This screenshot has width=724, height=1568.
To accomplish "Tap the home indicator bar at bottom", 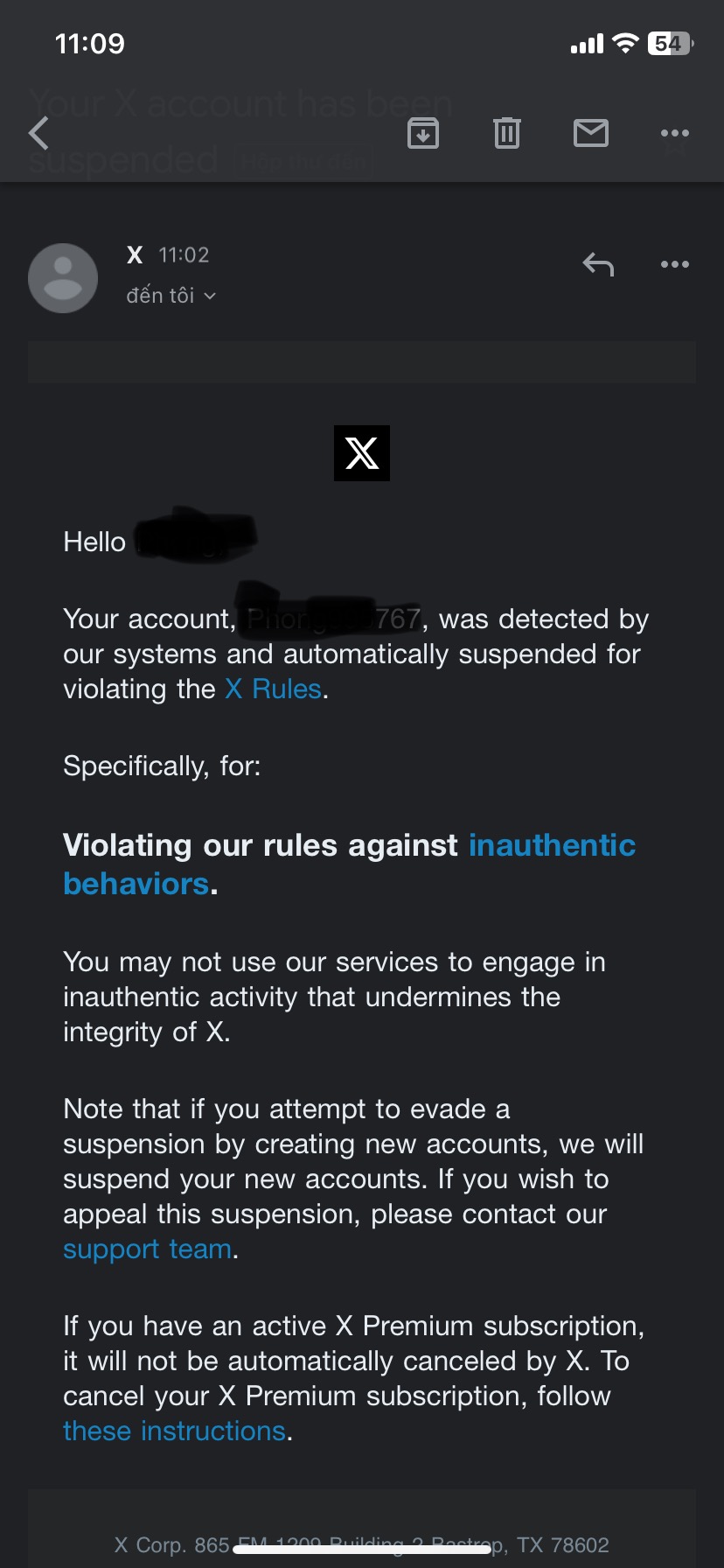I will point(362,1550).
